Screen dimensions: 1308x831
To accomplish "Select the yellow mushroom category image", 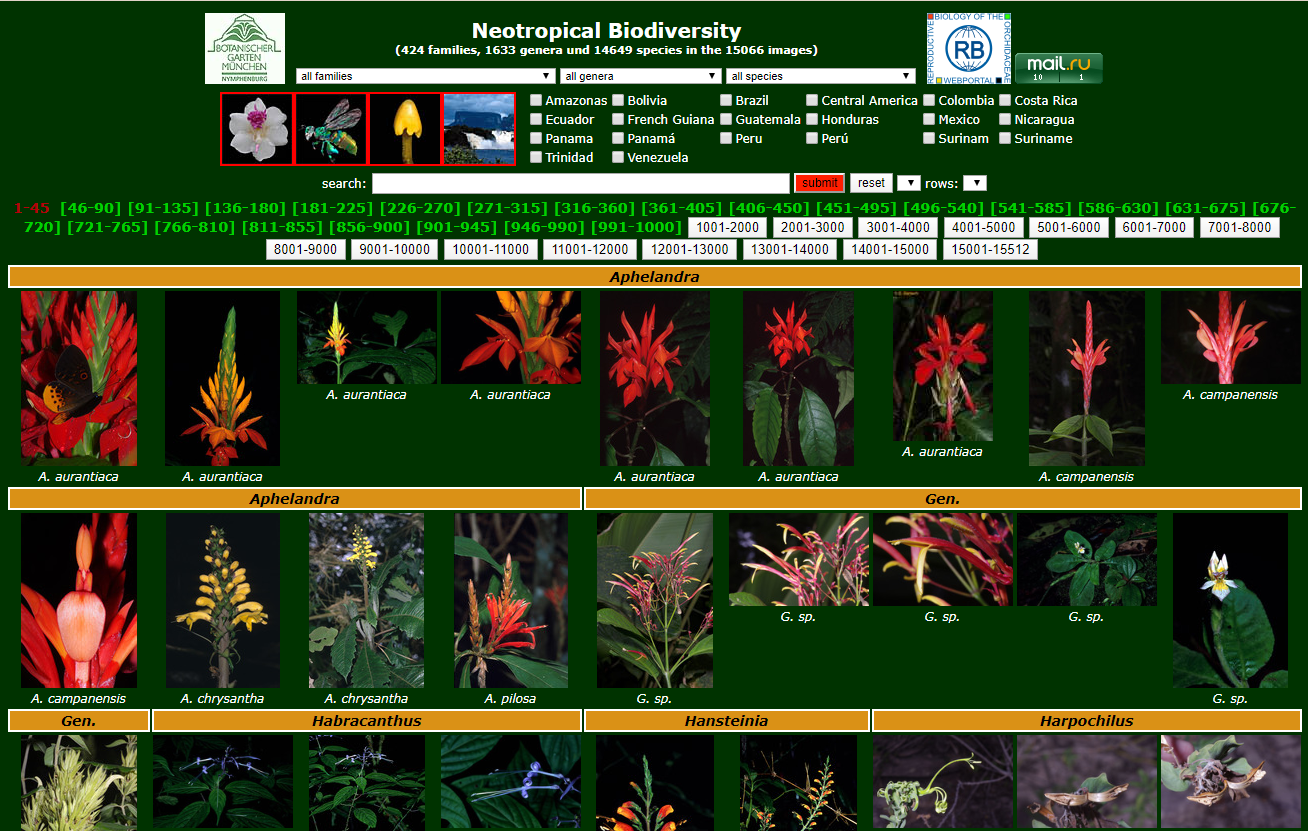I will coord(405,129).
